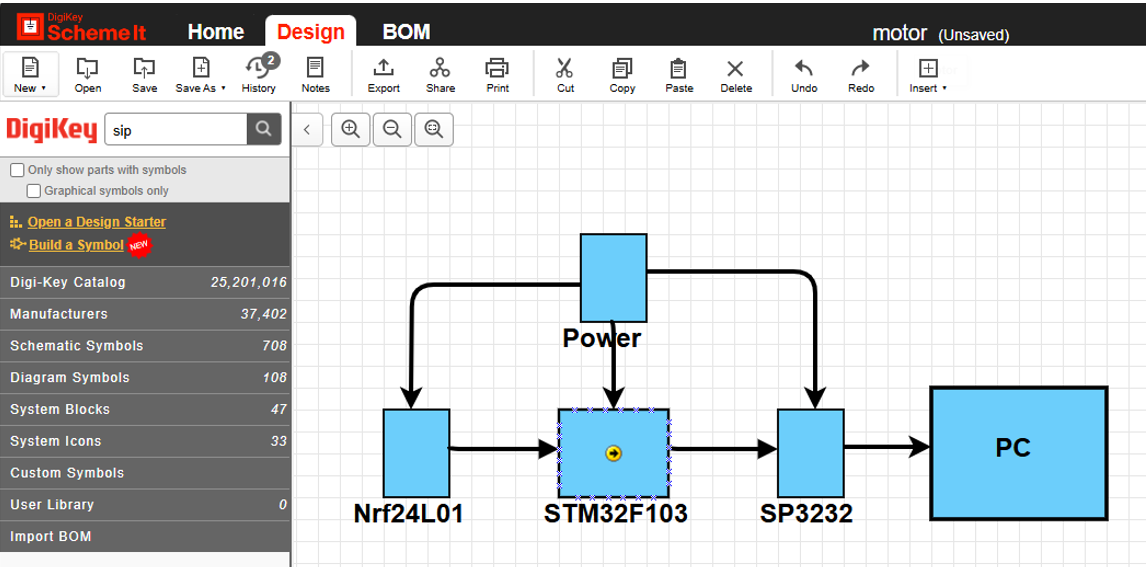1146x567 pixels.
Task: Select the SP3232 block on canvas
Action: pyautogui.click(x=811, y=453)
